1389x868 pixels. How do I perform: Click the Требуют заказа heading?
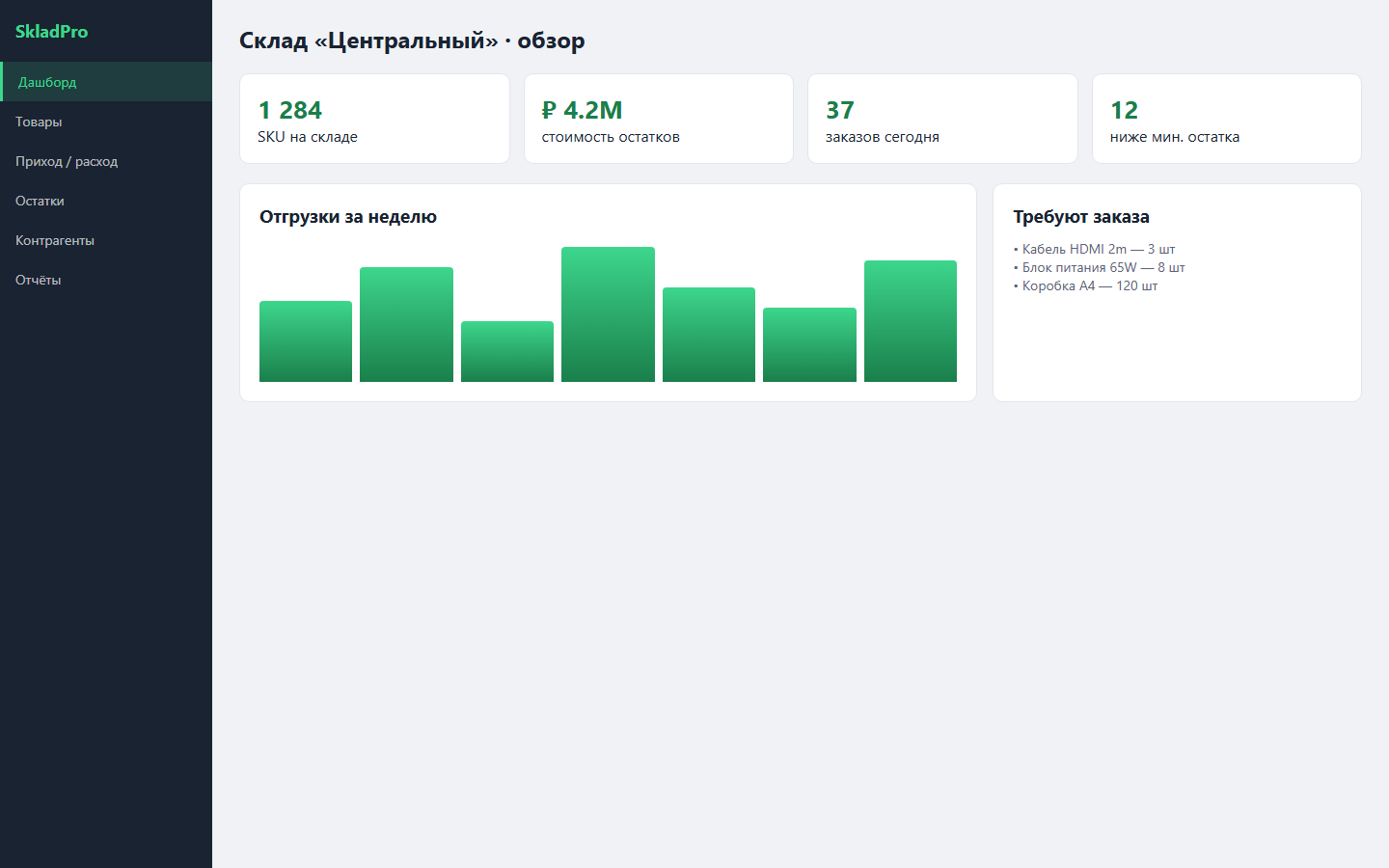(x=1081, y=217)
